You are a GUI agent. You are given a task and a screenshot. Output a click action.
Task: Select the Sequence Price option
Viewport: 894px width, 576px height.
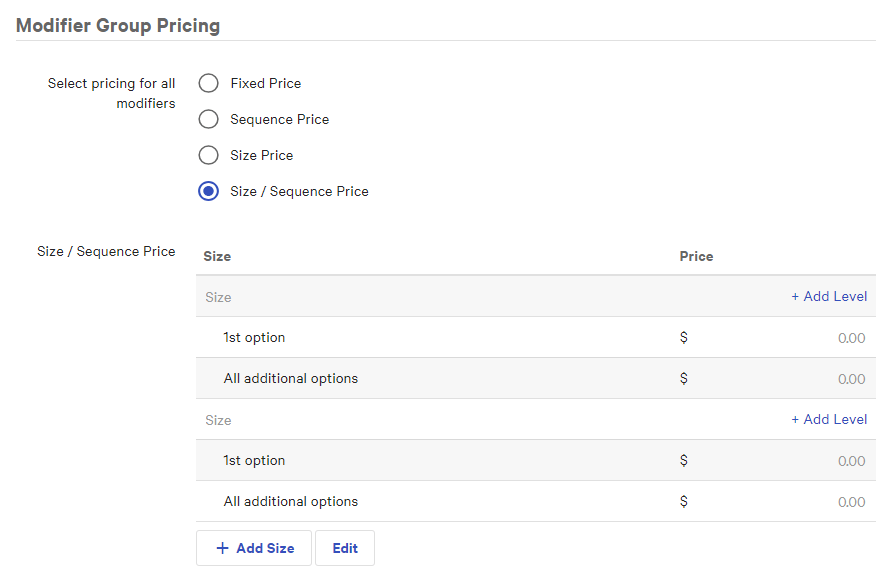pyautogui.click(x=208, y=119)
